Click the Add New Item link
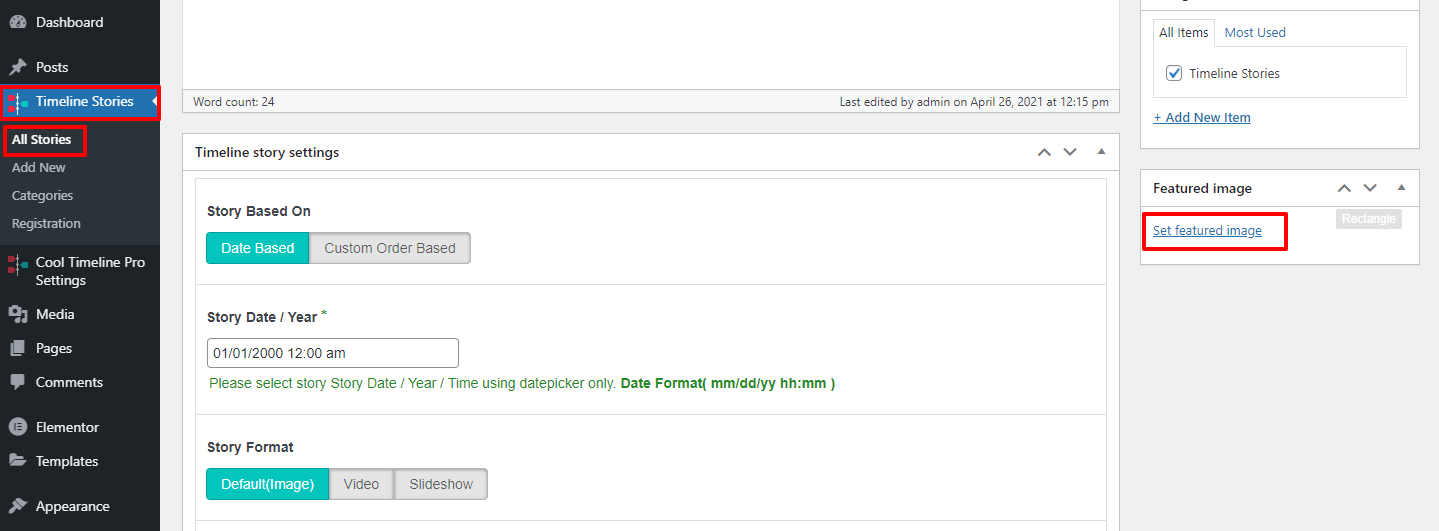The width and height of the screenshot is (1439, 531). click(x=1202, y=117)
